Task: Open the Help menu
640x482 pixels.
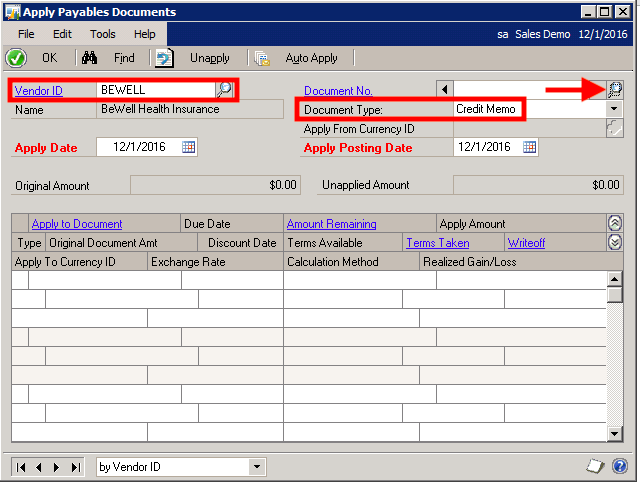Action: [x=144, y=34]
